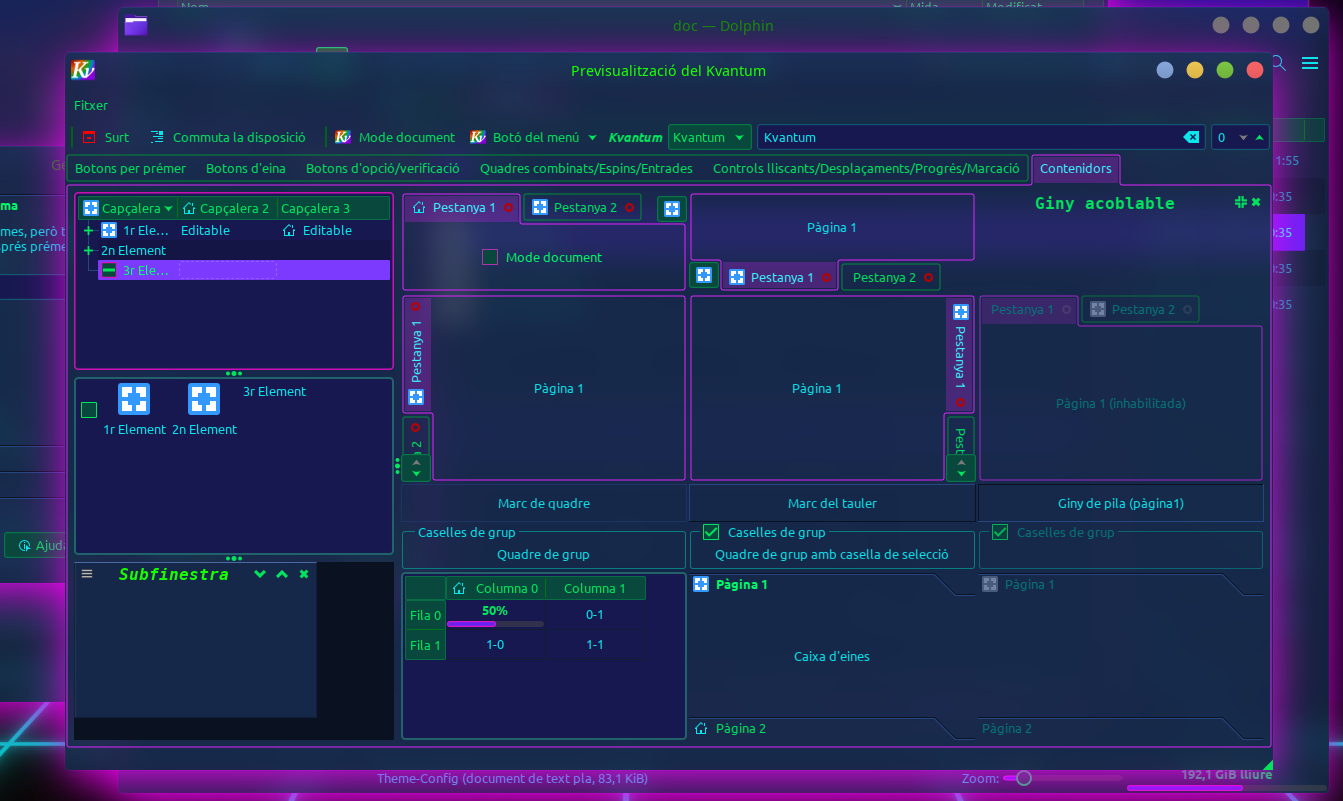Close the Giny acoblable dock panel

tap(1256, 202)
